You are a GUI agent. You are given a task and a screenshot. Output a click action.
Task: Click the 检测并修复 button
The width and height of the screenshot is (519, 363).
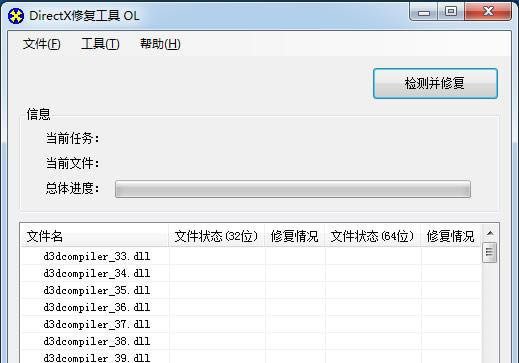435,83
